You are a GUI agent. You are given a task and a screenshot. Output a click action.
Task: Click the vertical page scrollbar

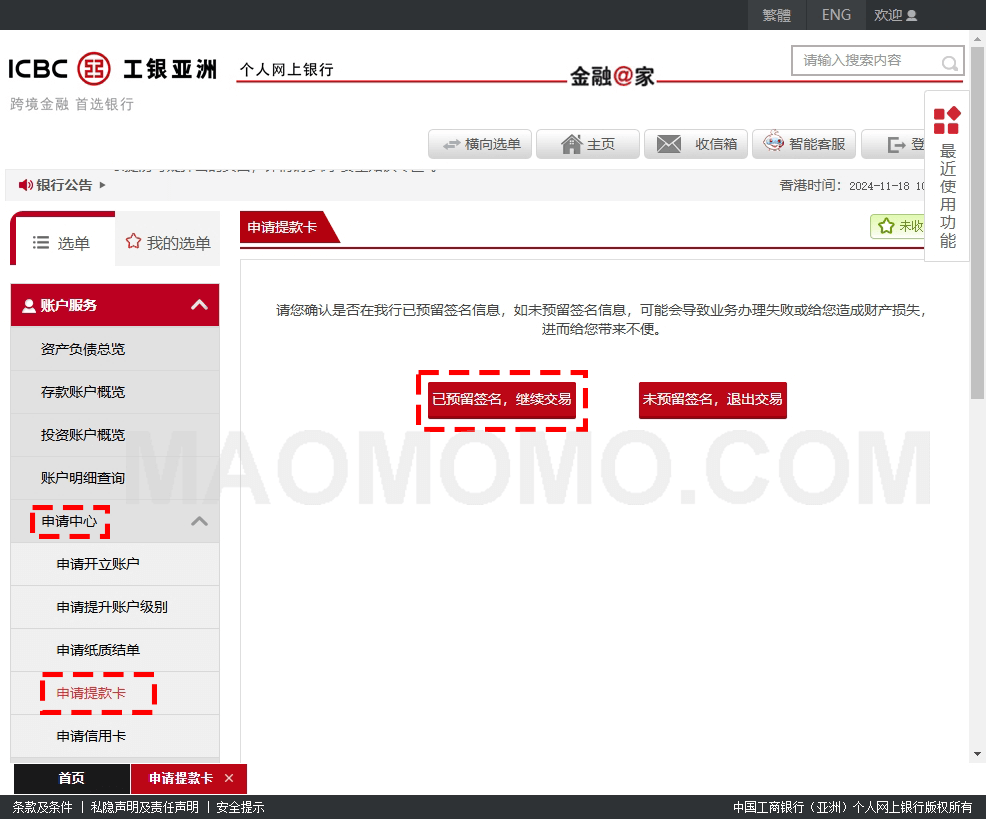[x=977, y=300]
